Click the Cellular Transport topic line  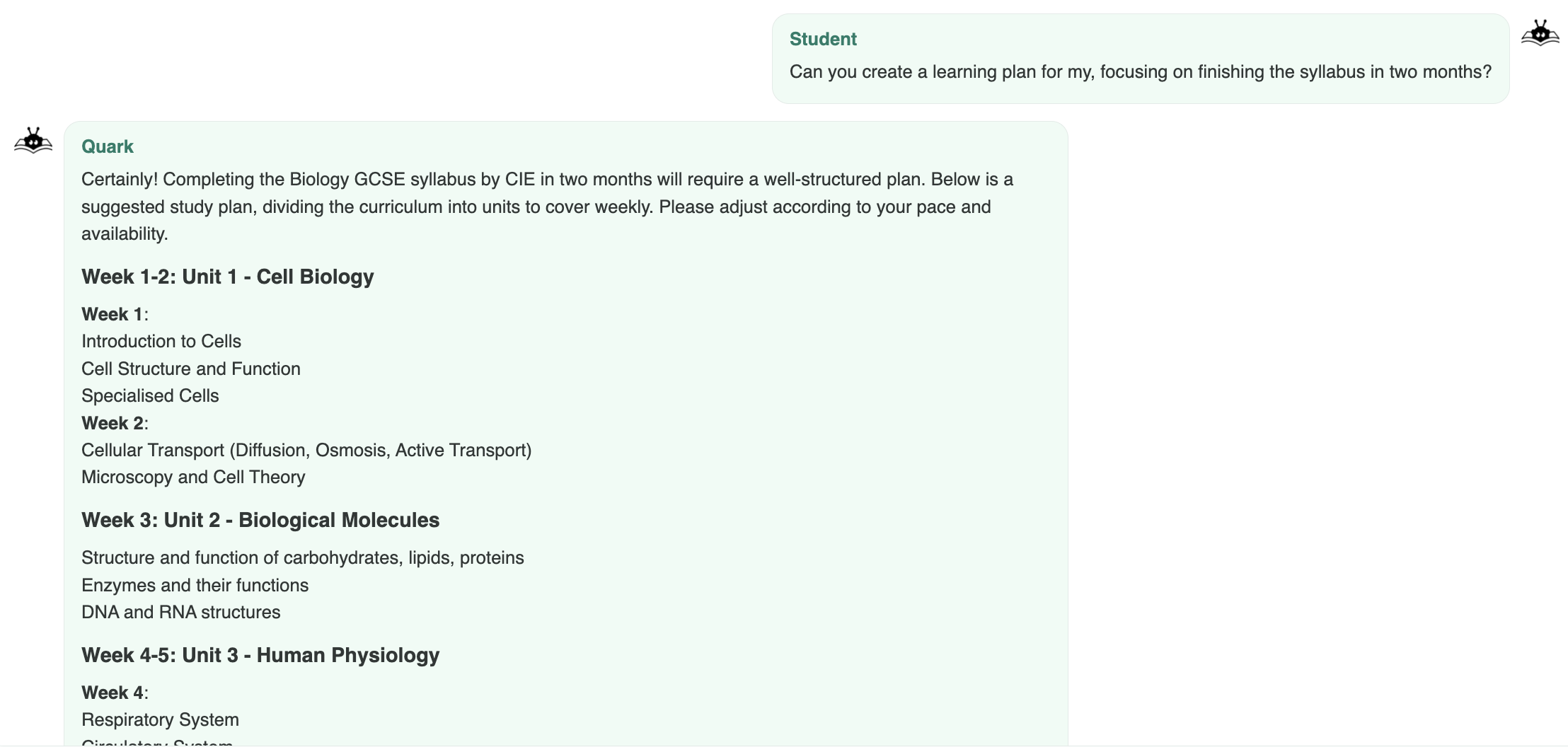[x=306, y=451]
